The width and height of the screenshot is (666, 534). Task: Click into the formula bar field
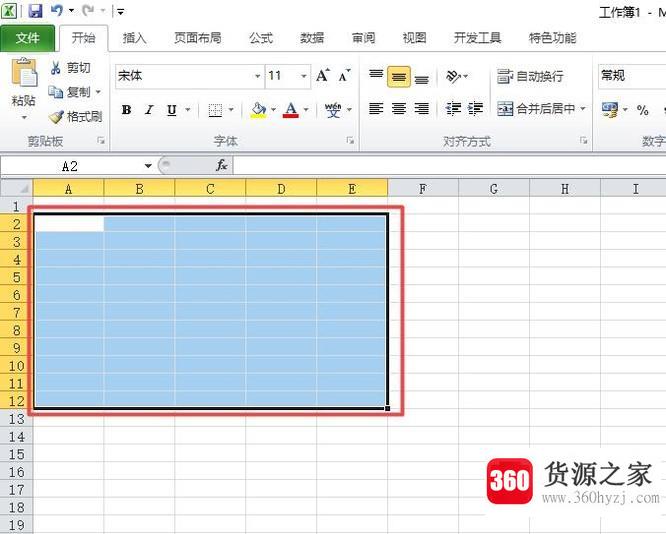point(449,165)
